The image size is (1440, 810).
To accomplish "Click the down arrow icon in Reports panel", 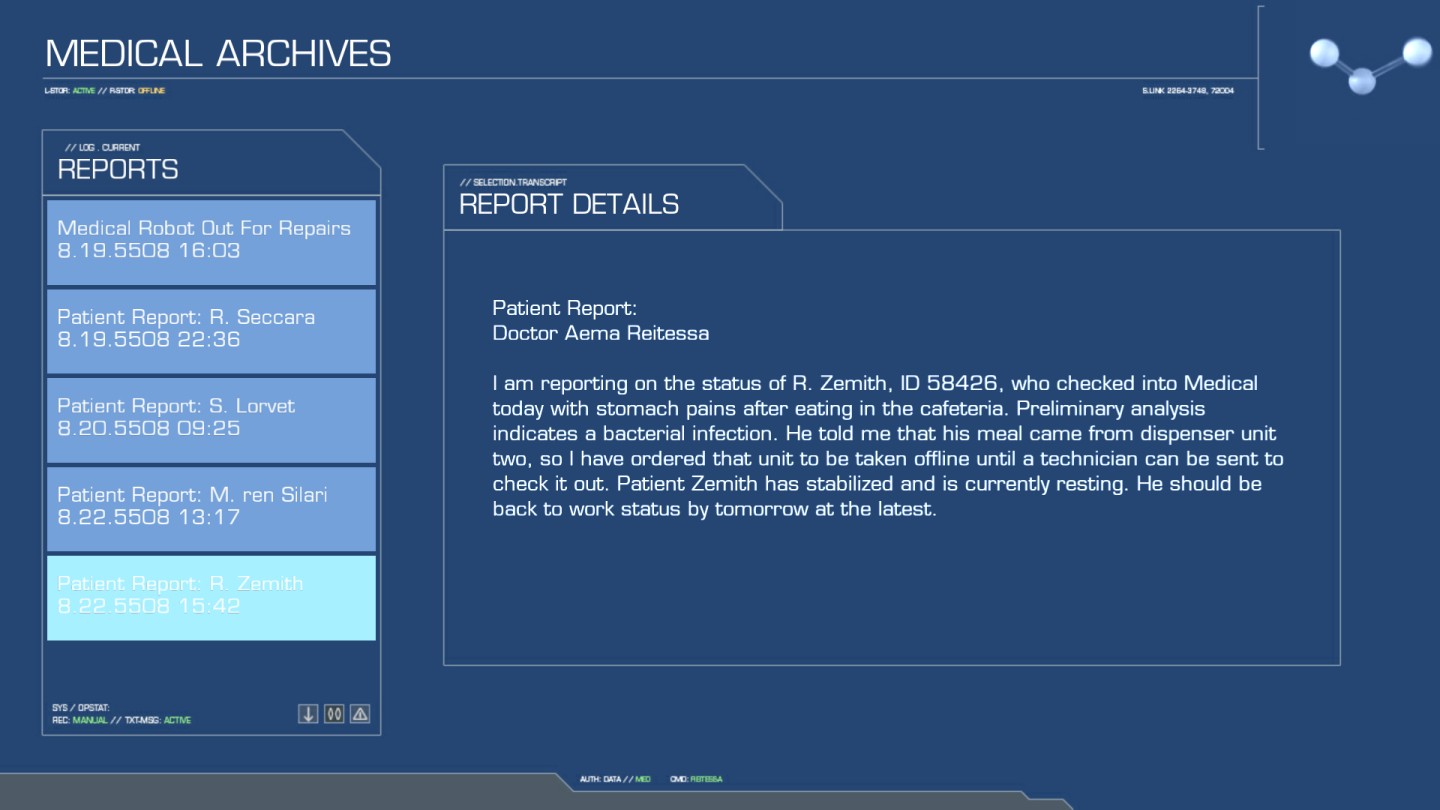I will (x=308, y=713).
